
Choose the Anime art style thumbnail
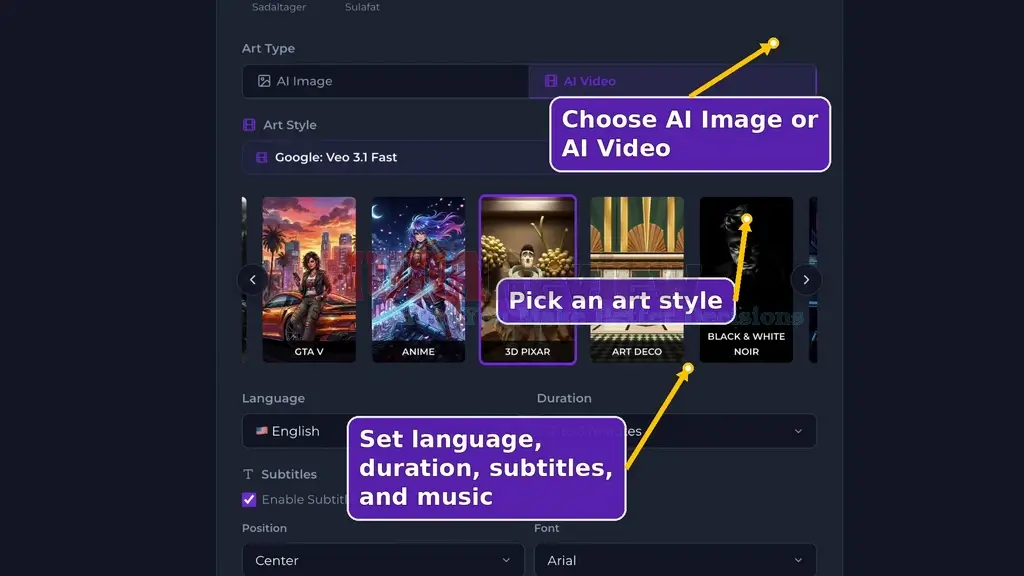coord(419,280)
